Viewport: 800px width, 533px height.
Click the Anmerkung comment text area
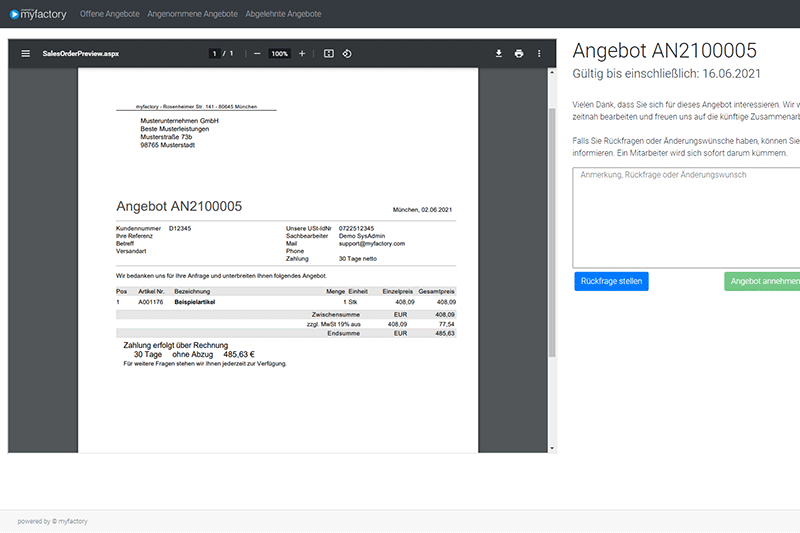686,216
